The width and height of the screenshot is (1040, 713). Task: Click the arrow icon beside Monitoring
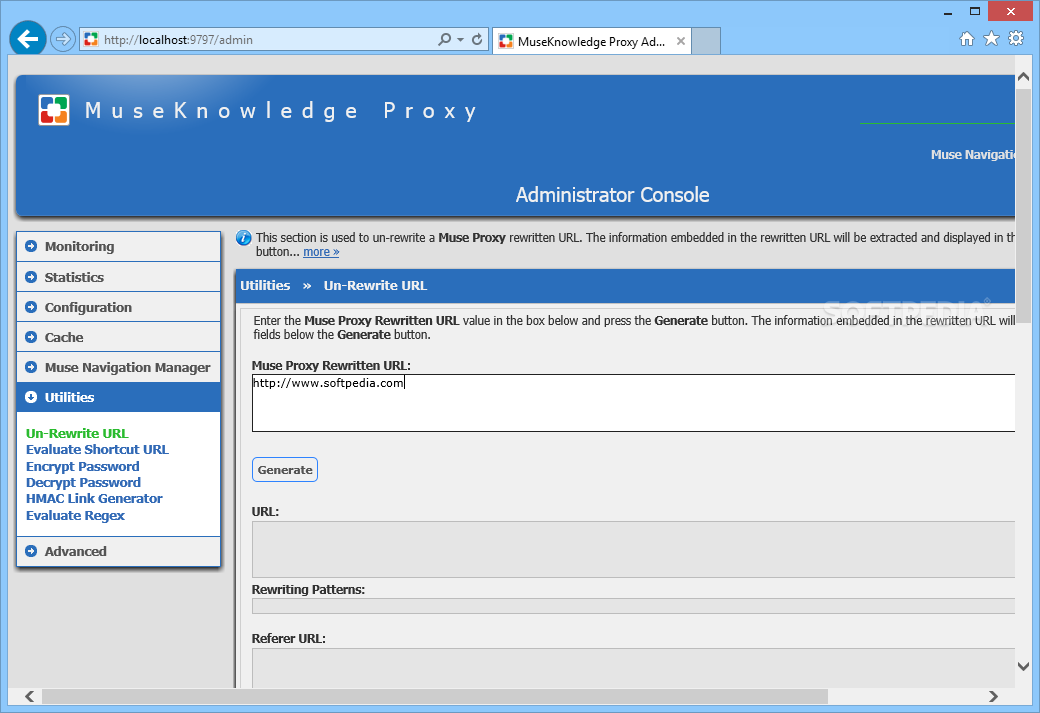(x=31, y=246)
